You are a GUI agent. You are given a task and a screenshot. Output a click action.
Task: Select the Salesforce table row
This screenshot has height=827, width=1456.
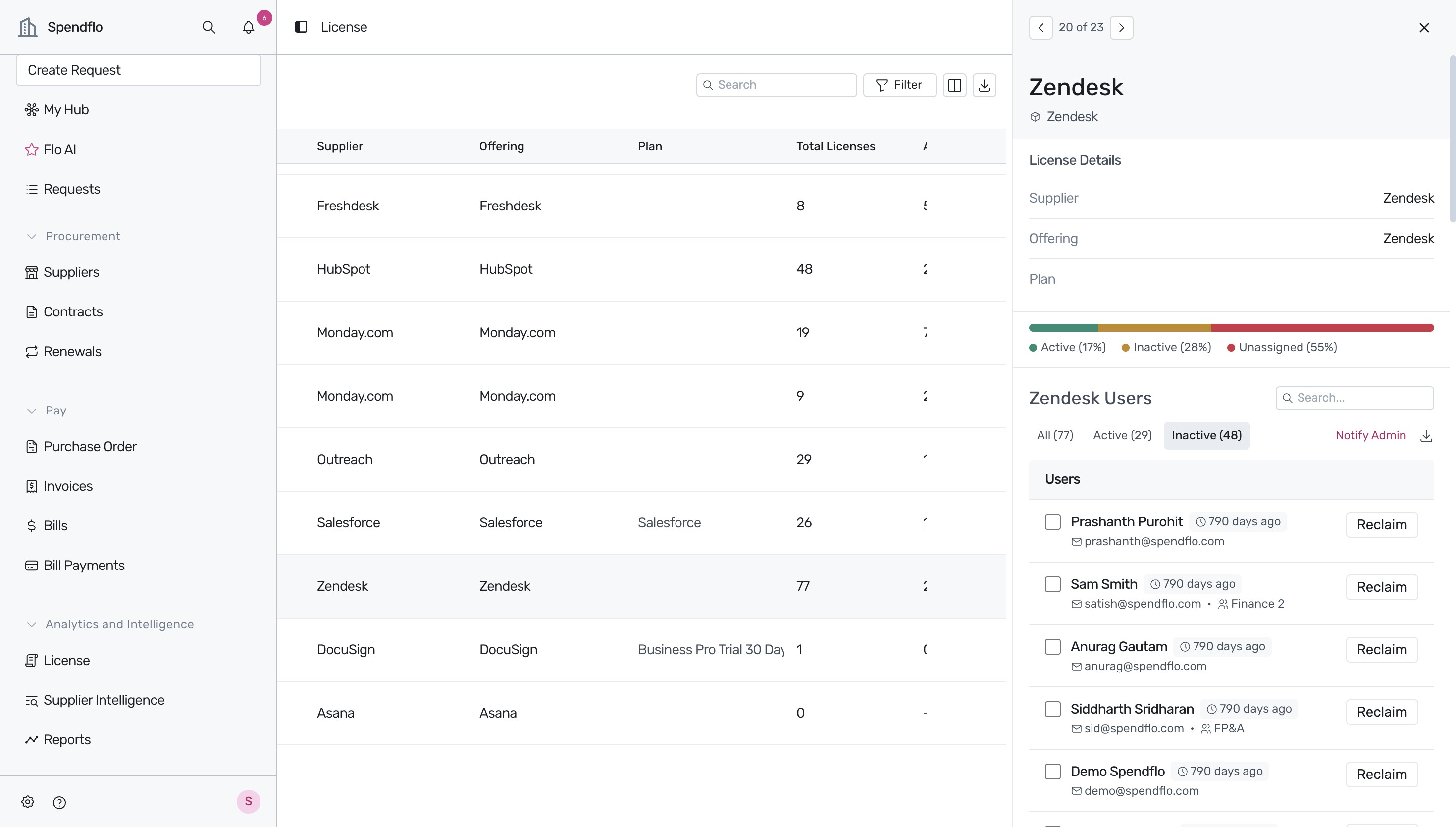641,523
